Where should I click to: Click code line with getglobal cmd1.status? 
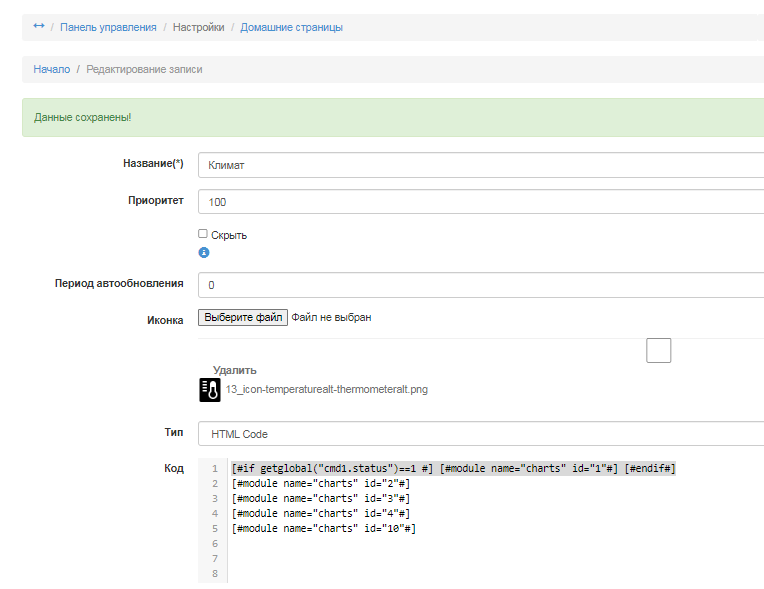[453, 469]
